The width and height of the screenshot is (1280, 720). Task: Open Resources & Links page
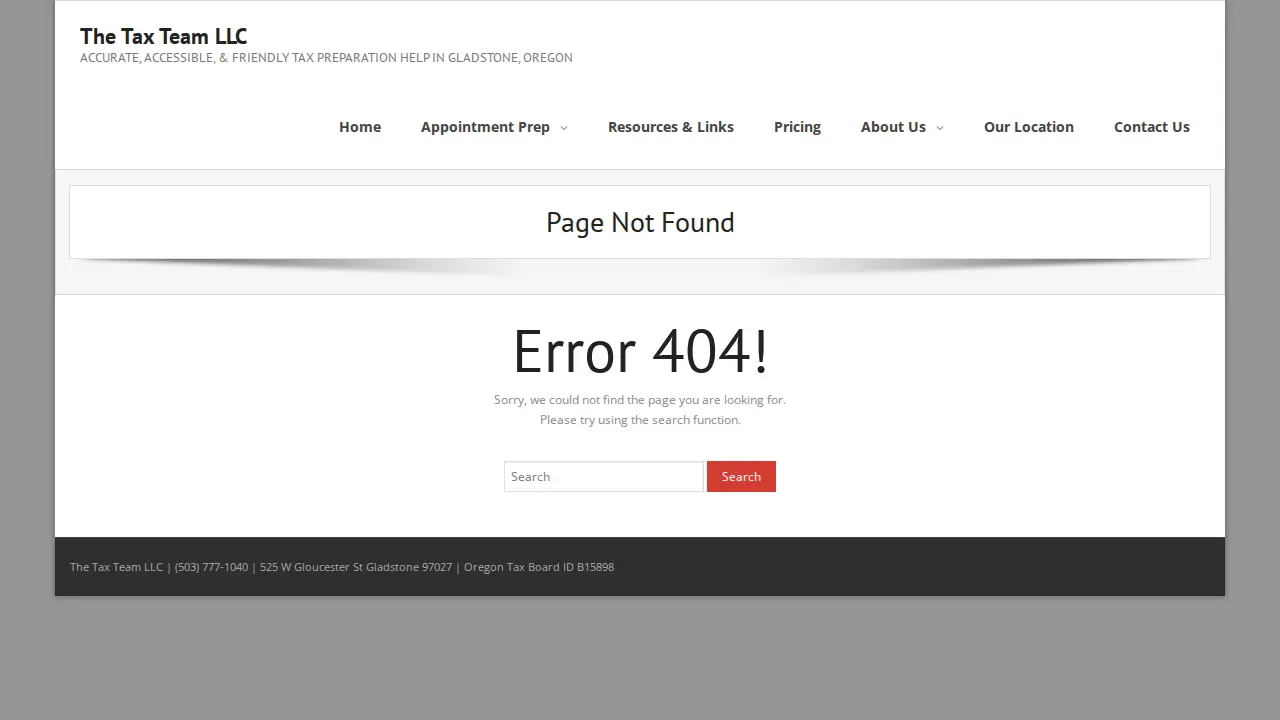point(671,127)
